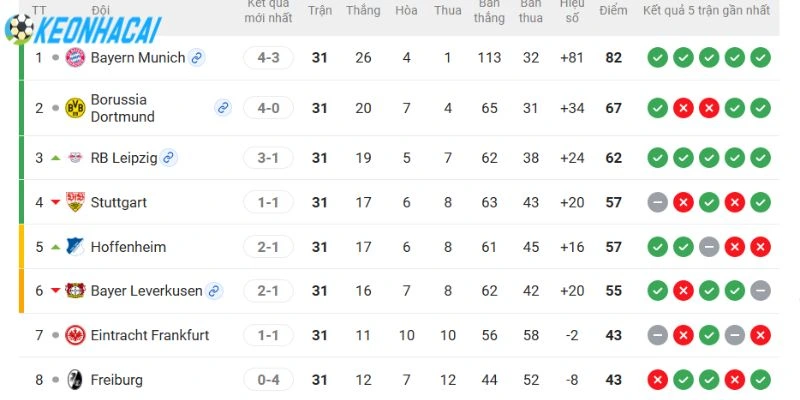800x400 pixels.
Task: Click the Hoffenheim team logo
Action: point(75,247)
